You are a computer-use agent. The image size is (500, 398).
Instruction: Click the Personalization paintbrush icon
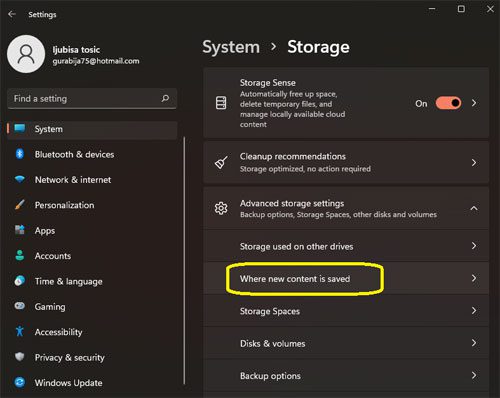click(20, 204)
